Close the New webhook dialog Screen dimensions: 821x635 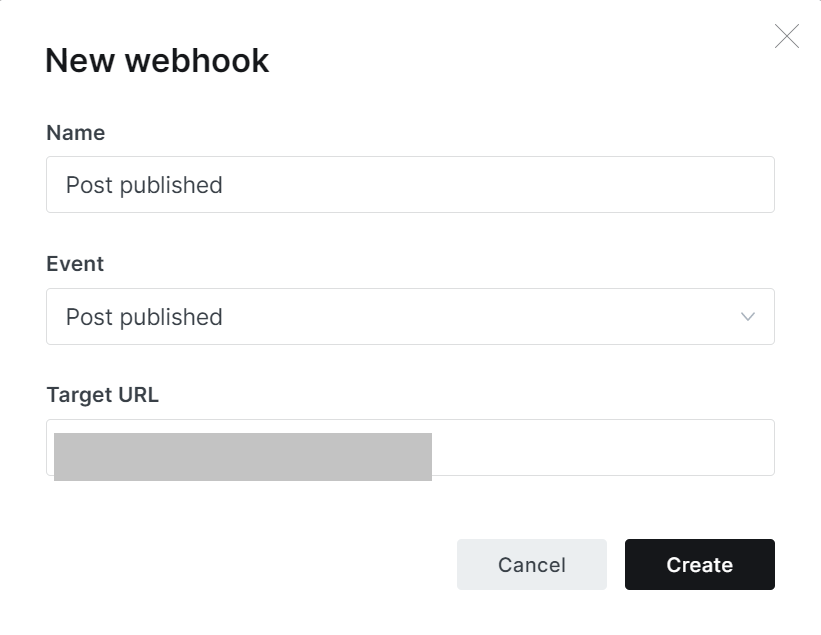coord(787,37)
